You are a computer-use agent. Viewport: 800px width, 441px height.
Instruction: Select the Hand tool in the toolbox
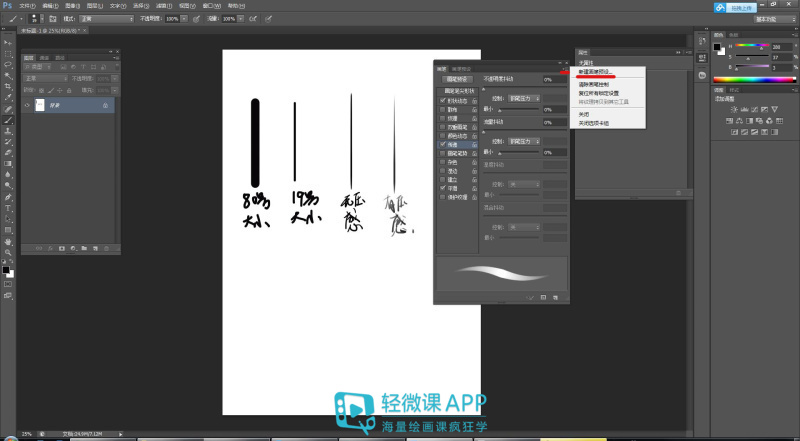tap(8, 241)
